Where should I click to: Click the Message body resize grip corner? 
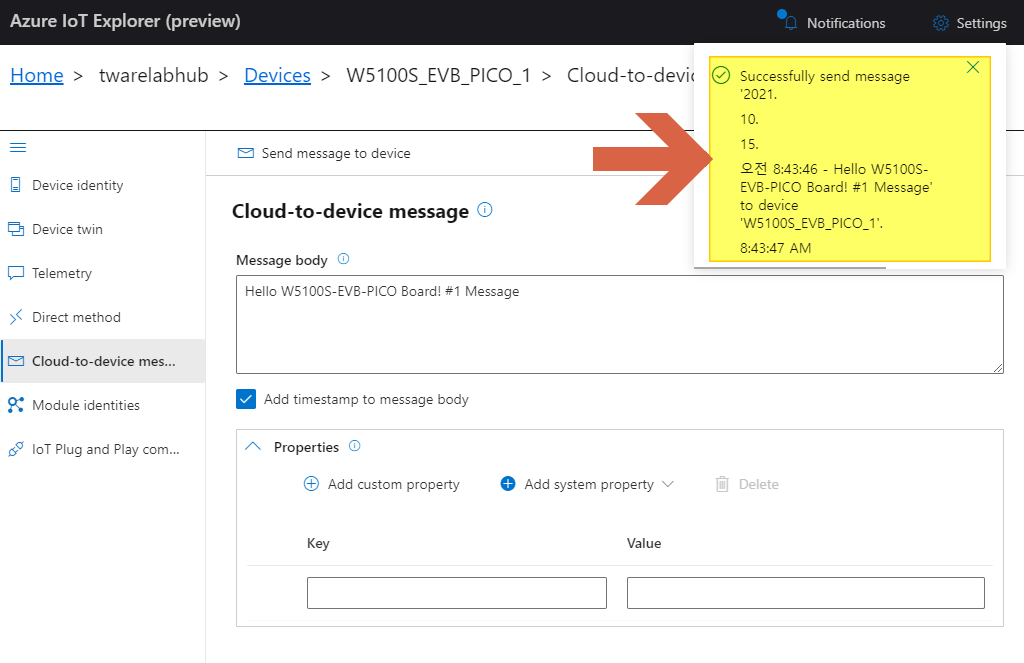pyautogui.click(x=998, y=368)
